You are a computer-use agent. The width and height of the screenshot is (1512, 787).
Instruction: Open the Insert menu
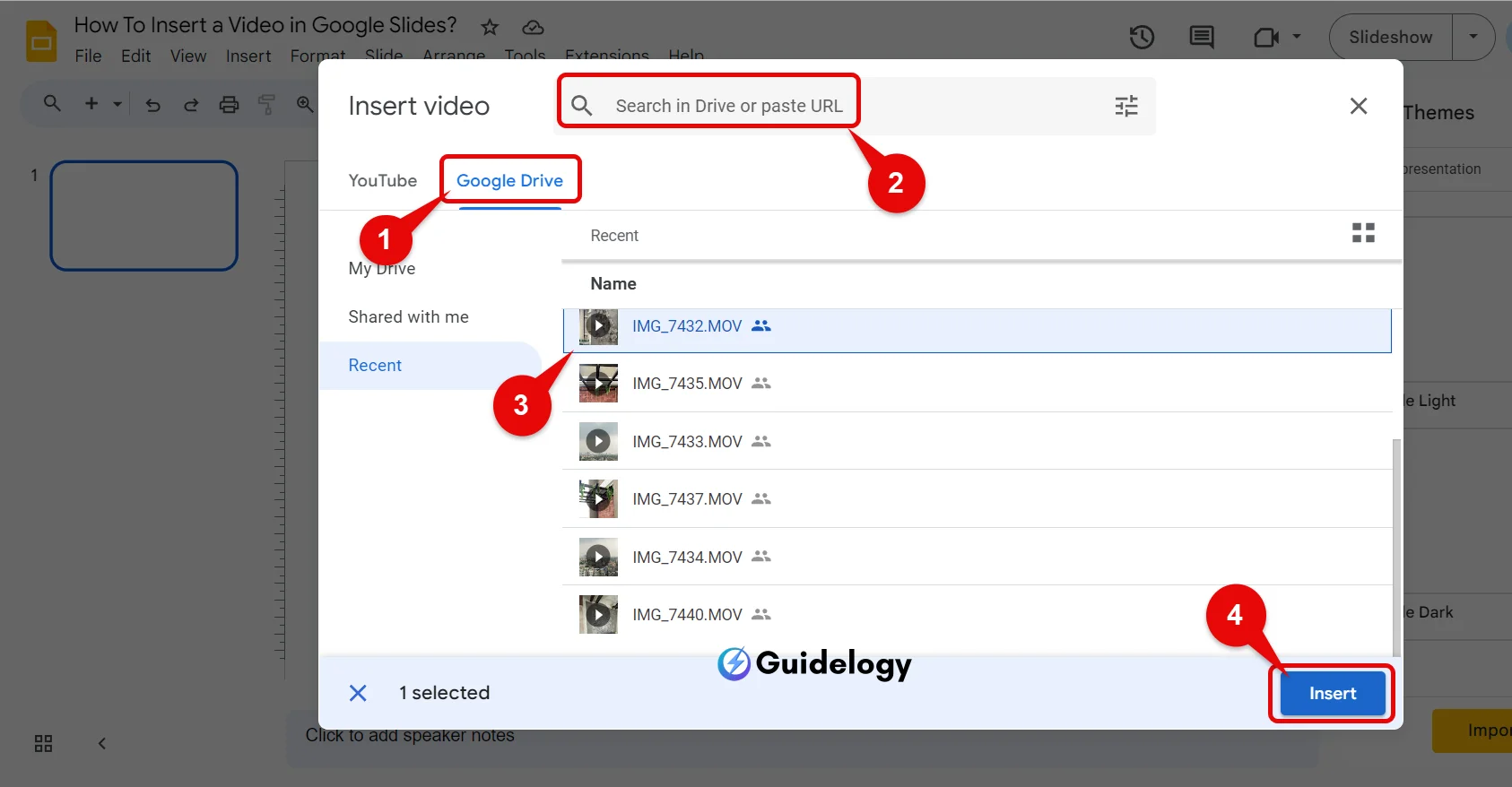click(x=248, y=56)
